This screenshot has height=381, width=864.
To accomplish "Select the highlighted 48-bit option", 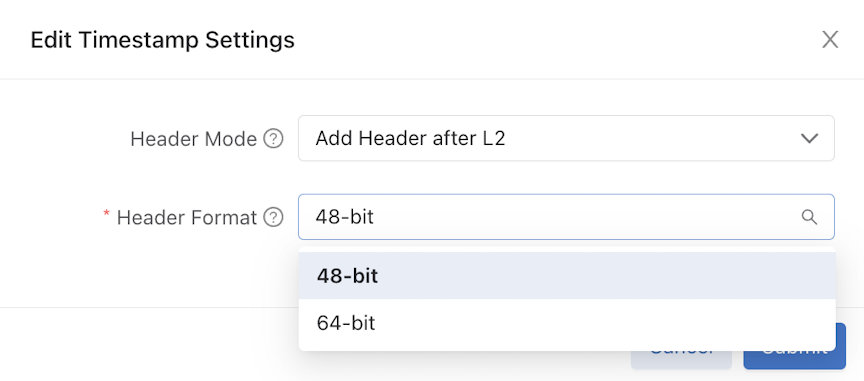I will [567, 276].
